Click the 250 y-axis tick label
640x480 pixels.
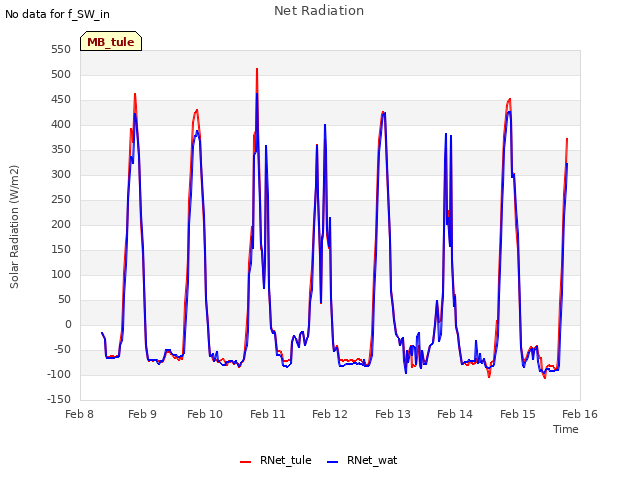[x=61, y=200]
